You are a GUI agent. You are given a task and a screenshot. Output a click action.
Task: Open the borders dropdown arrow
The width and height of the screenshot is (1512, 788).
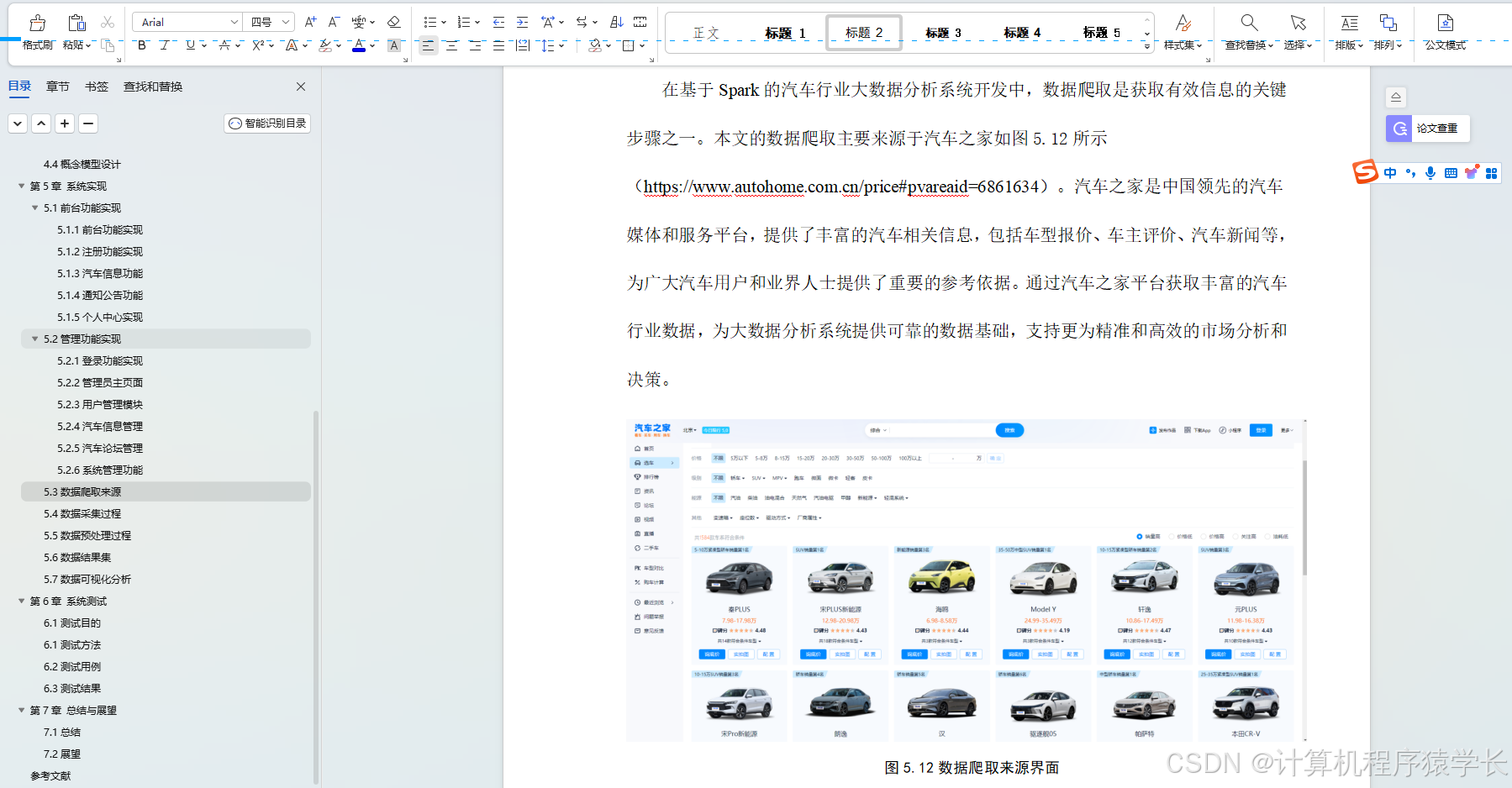click(642, 45)
